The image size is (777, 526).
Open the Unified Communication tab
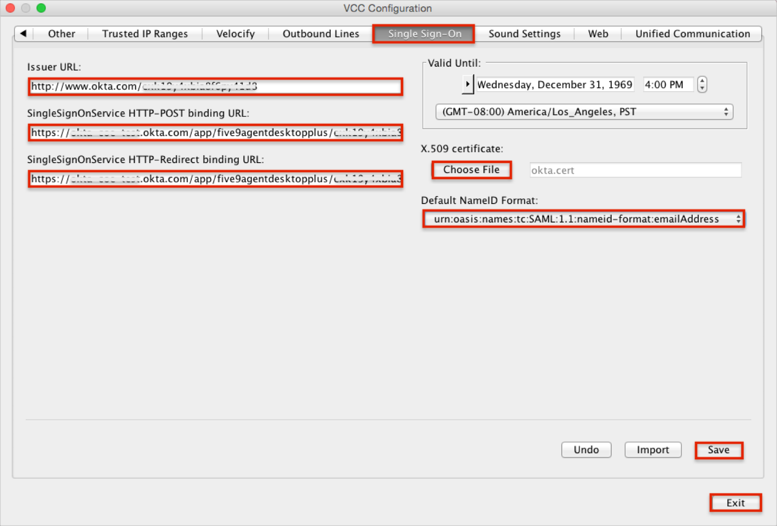tap(692, 34)
